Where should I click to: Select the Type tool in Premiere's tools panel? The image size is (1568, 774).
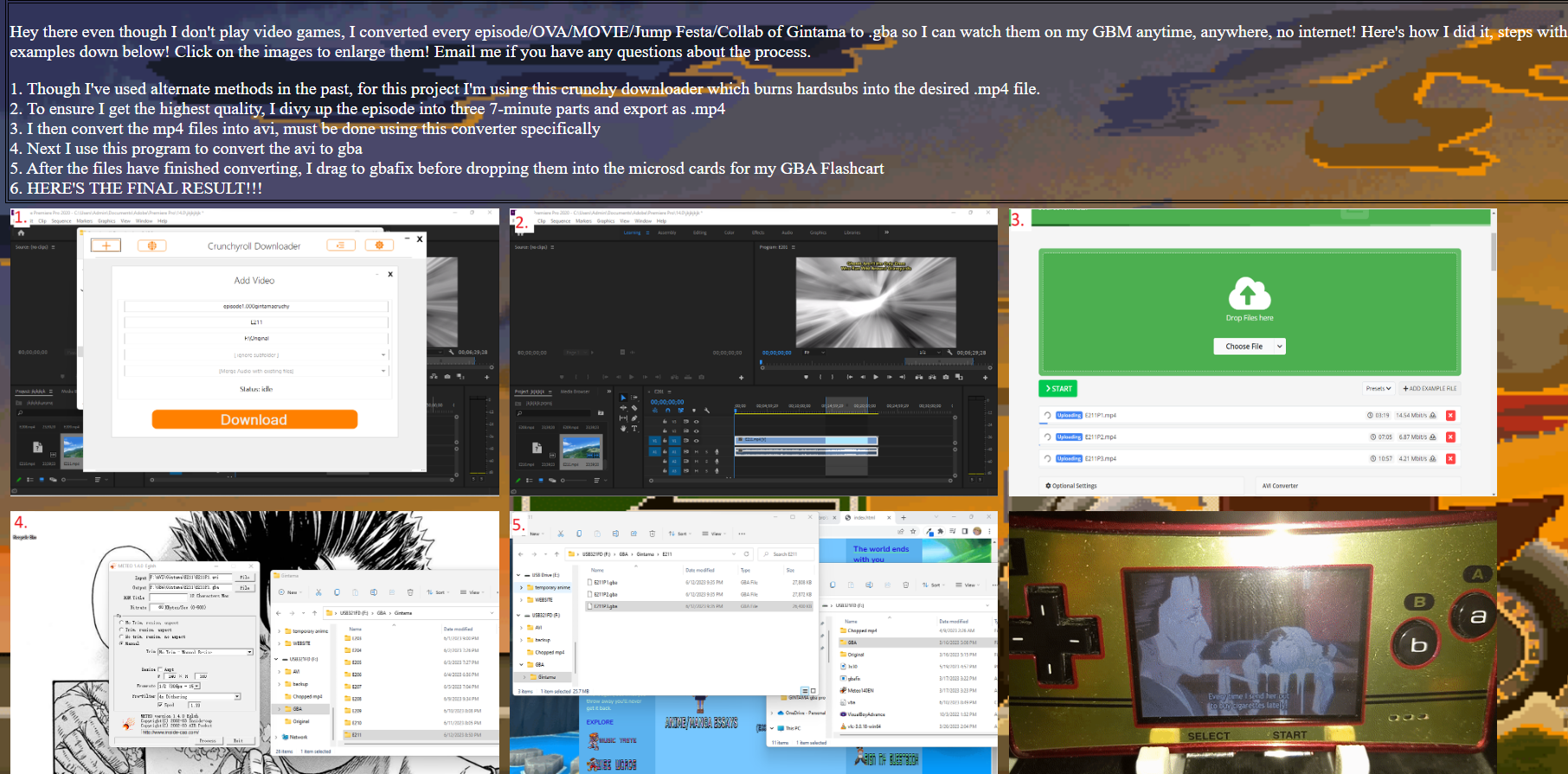click(634, 428)
